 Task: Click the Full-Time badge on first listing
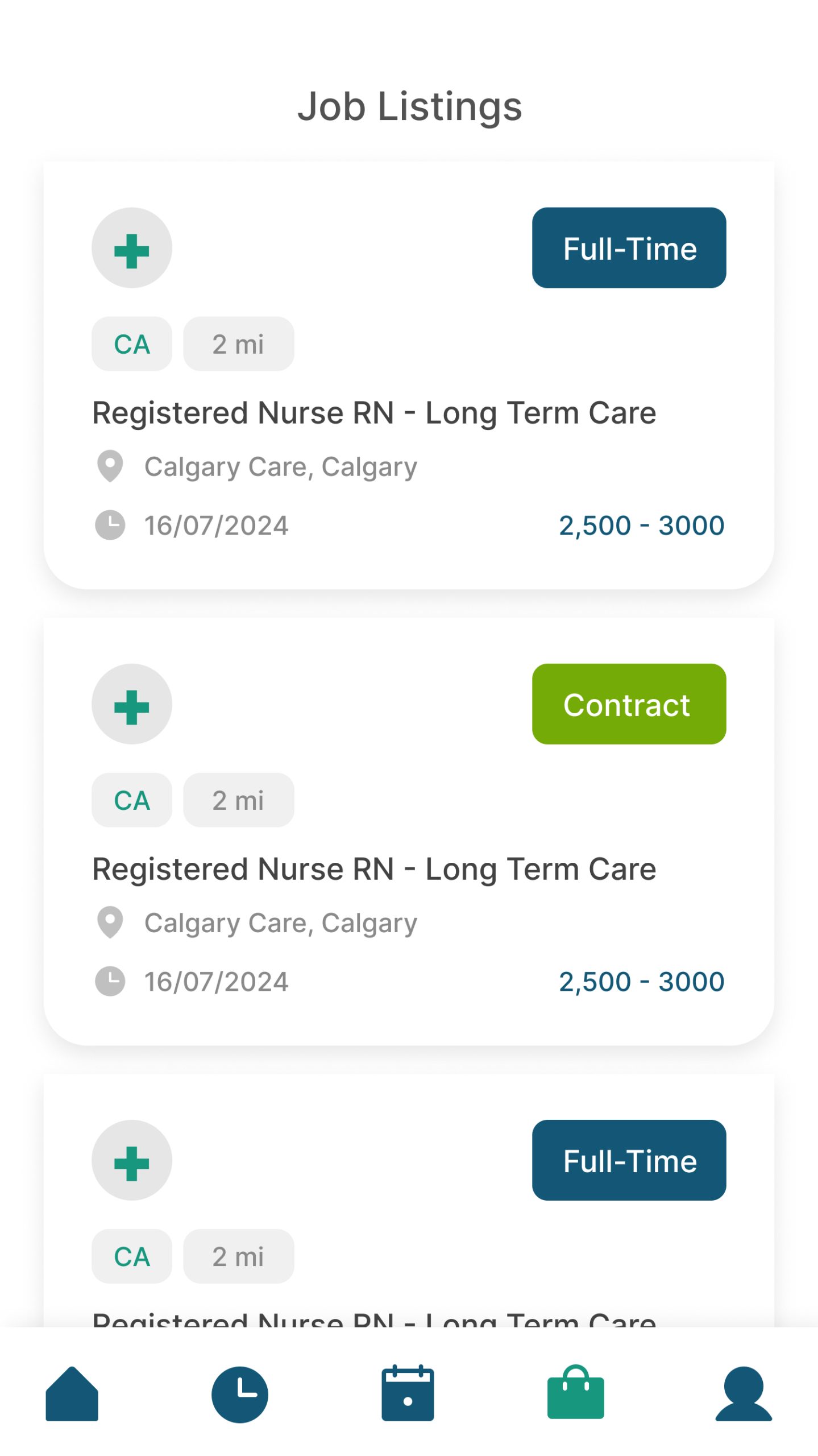point(629,248)
